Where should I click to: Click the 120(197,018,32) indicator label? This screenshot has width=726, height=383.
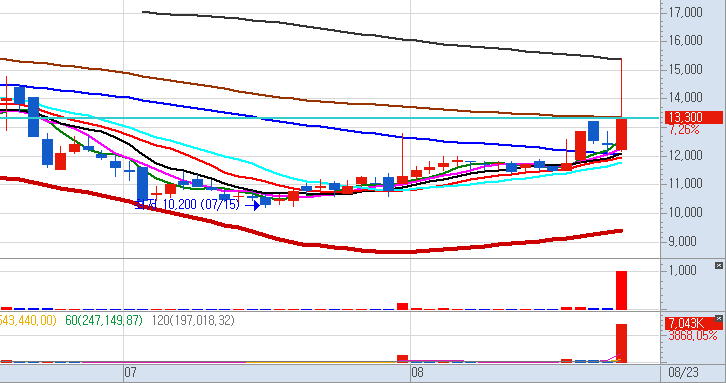(x=193, y=320)
